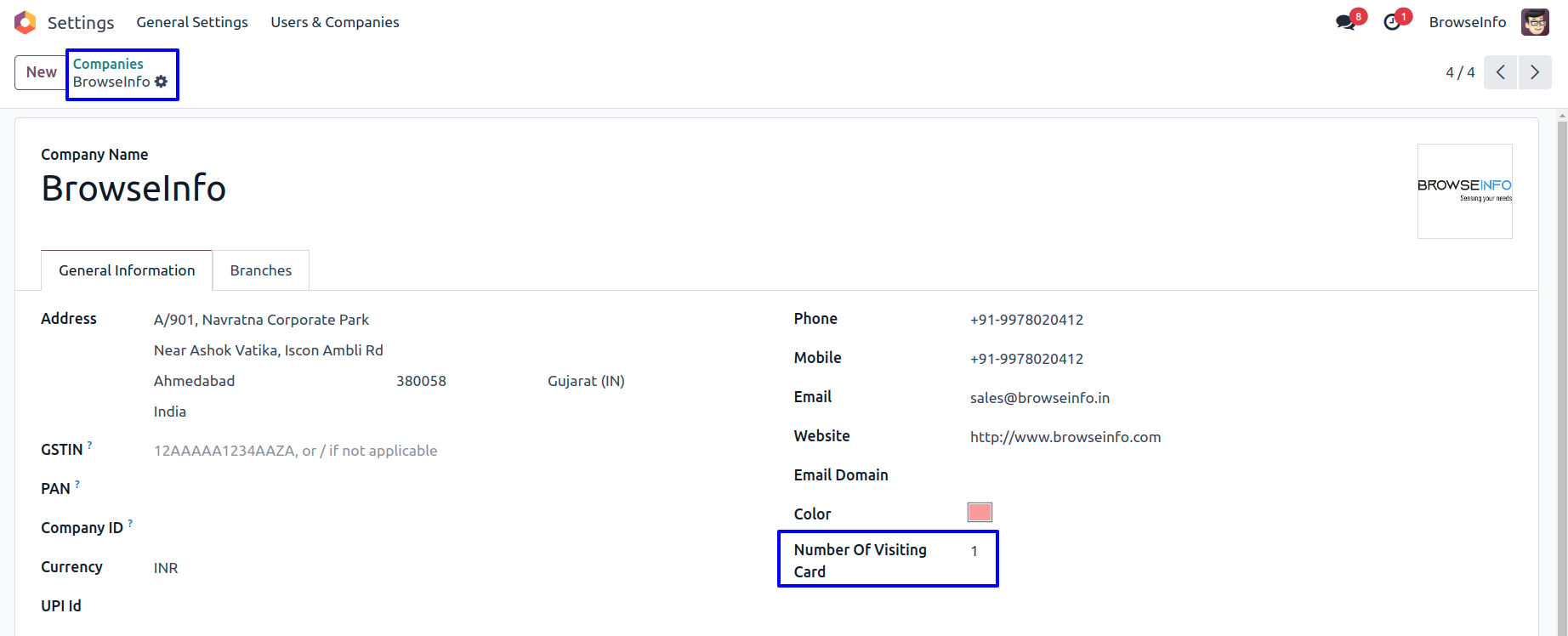Open the state dropdown Gujarat (IN)
The height and width of the screenshot is (636, 1568).
586,381
